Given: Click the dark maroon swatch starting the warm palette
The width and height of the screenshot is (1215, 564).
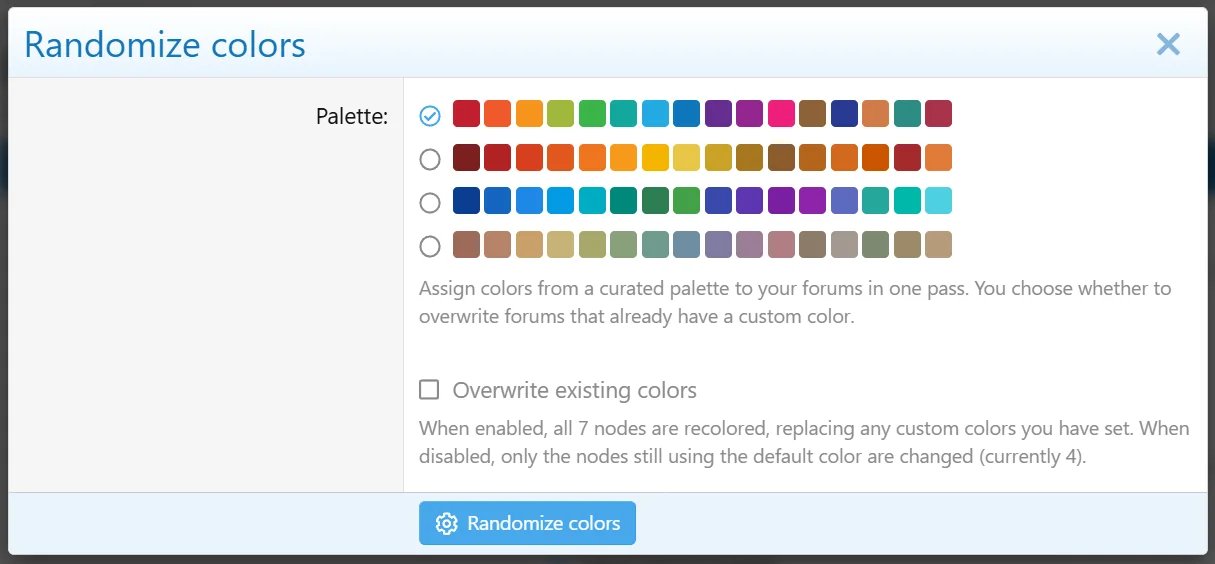Looking at the screenshot, I should [x=466, y=158].
